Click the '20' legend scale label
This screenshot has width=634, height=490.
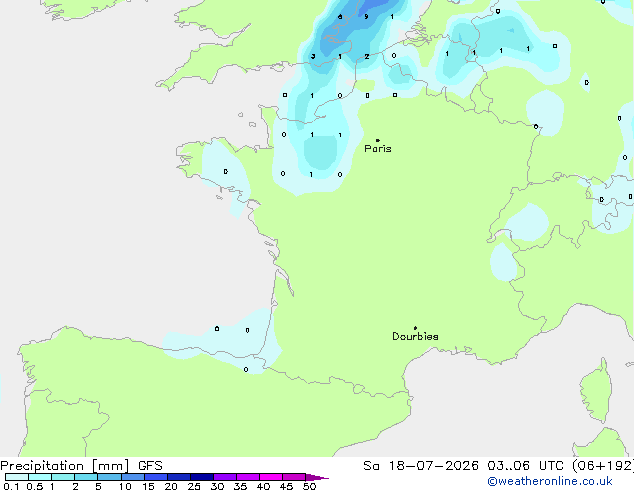171,486
